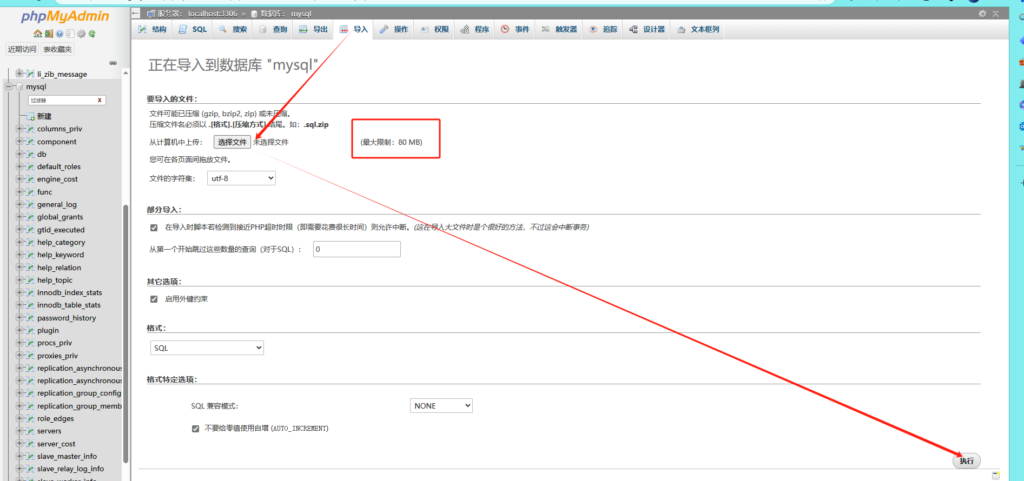Collapse the mysql database tree node
The image size is (1024, 481).
(10, 87)
